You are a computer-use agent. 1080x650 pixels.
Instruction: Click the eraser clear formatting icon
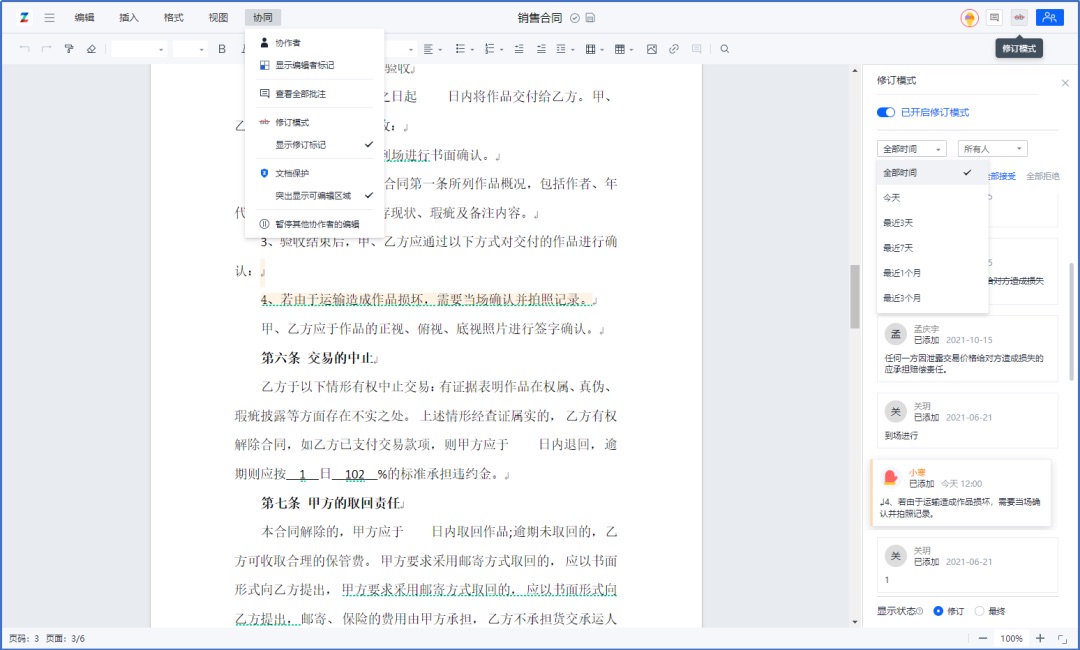tap(91, 49)
